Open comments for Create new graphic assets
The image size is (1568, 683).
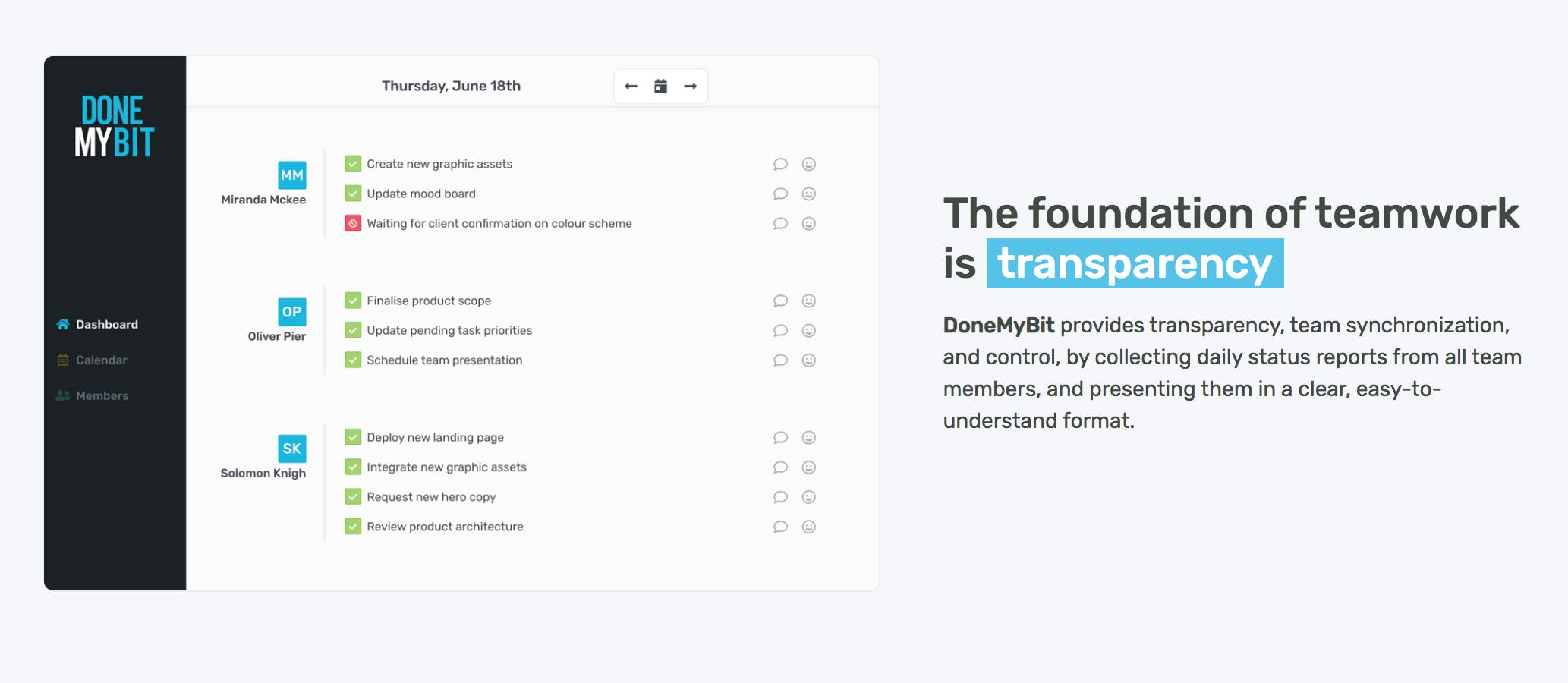click(x=780, y=164)
